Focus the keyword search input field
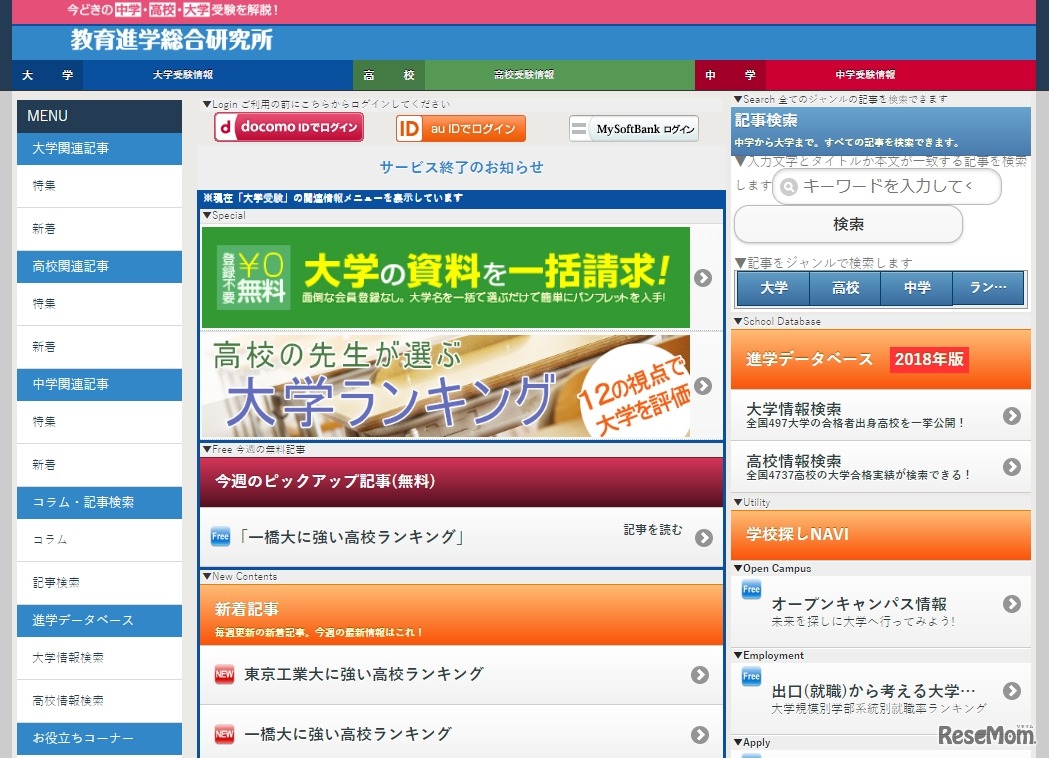Viewport: 1049px width, 758px height. (x=886, y=186)
